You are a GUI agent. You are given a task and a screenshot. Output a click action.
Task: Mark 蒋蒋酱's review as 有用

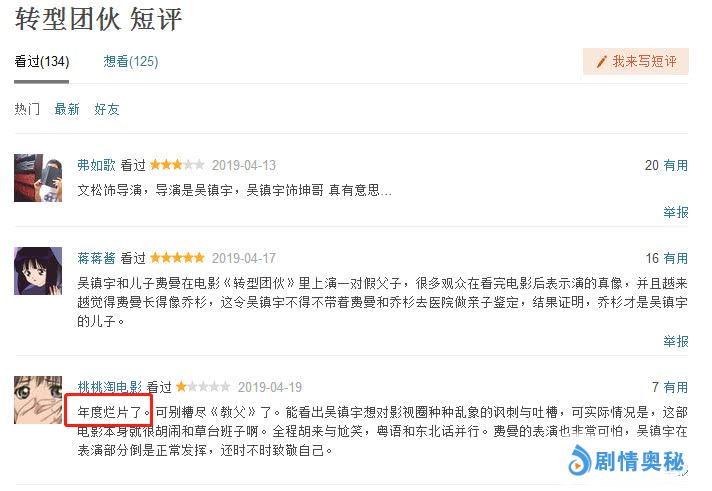(x=676, y=258)
